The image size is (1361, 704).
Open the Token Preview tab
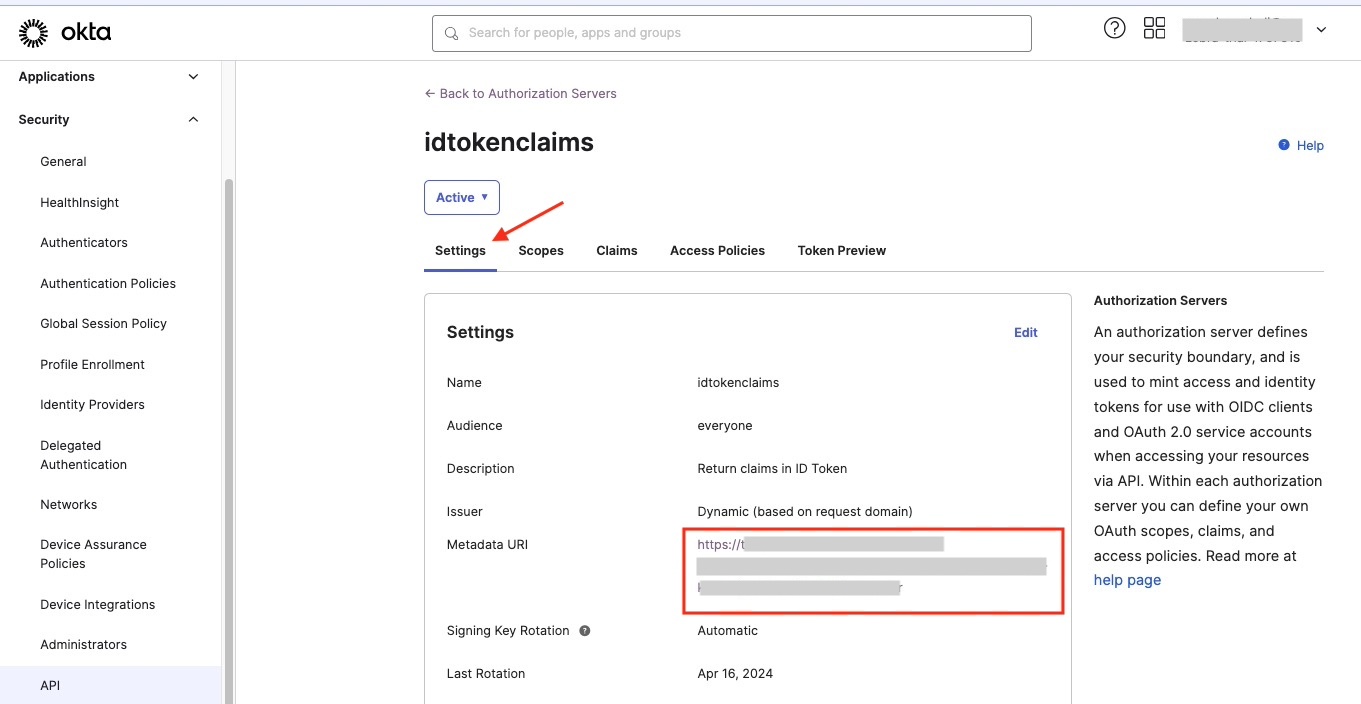point(841,251)
